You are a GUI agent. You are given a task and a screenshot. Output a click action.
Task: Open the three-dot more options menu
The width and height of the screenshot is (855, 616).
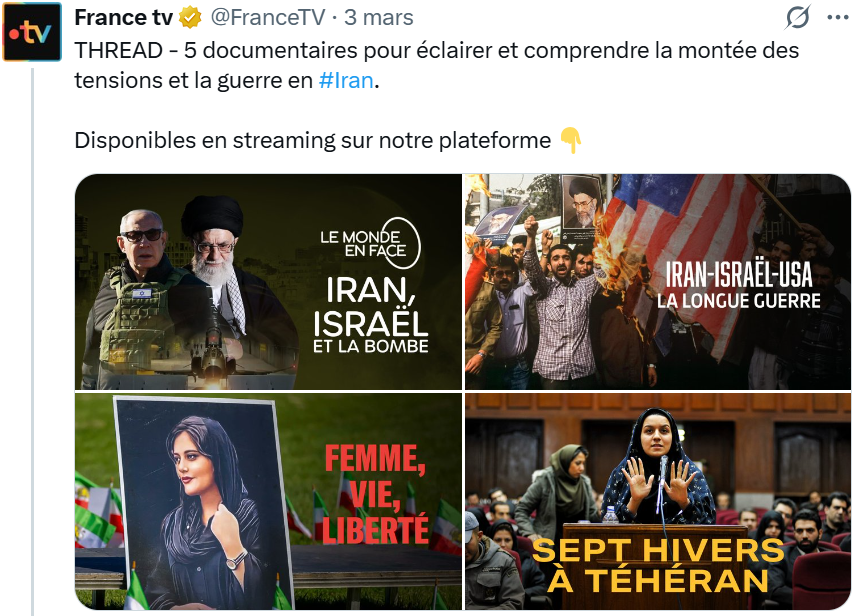click(x=838, y=17)
